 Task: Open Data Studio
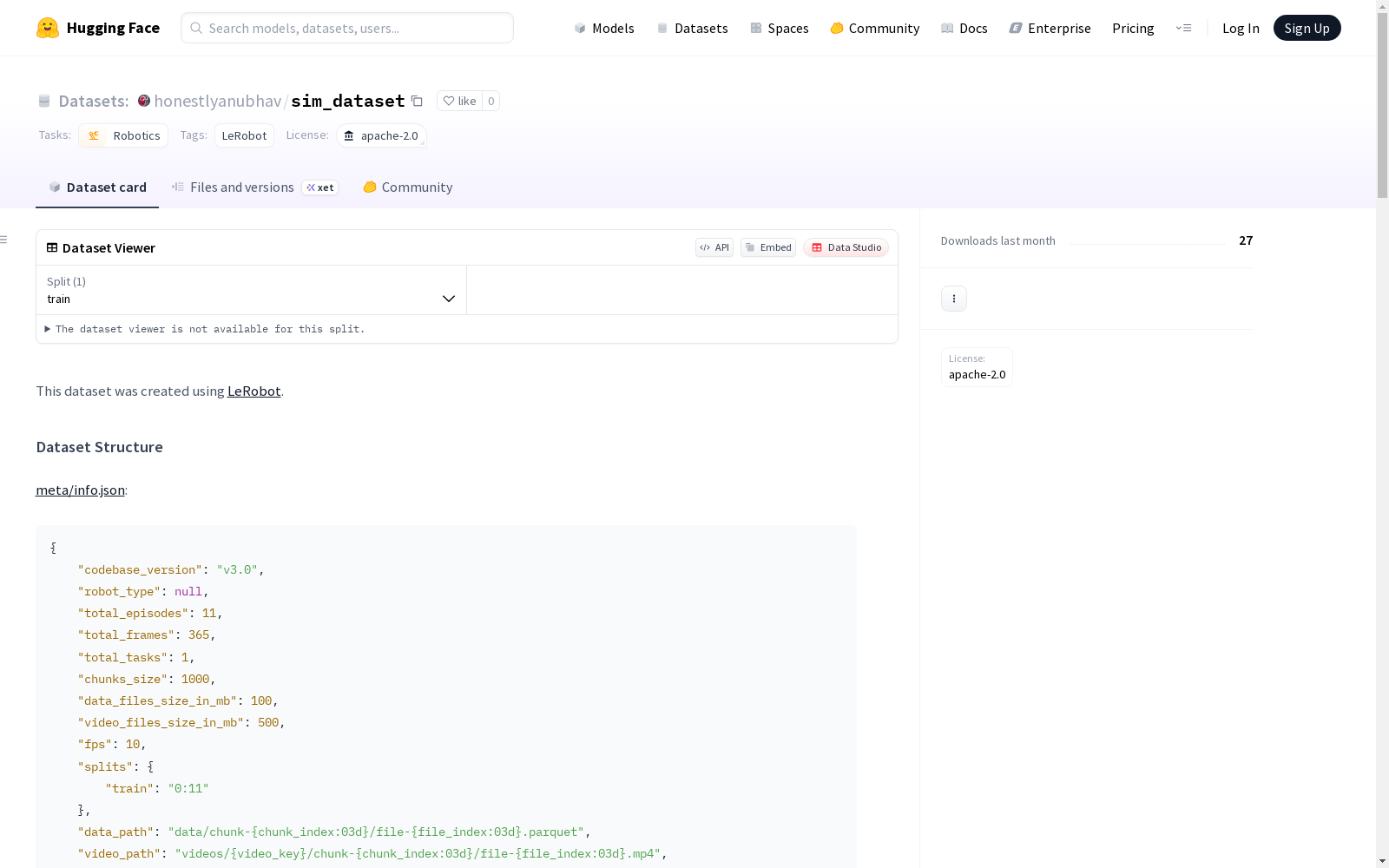846,247
